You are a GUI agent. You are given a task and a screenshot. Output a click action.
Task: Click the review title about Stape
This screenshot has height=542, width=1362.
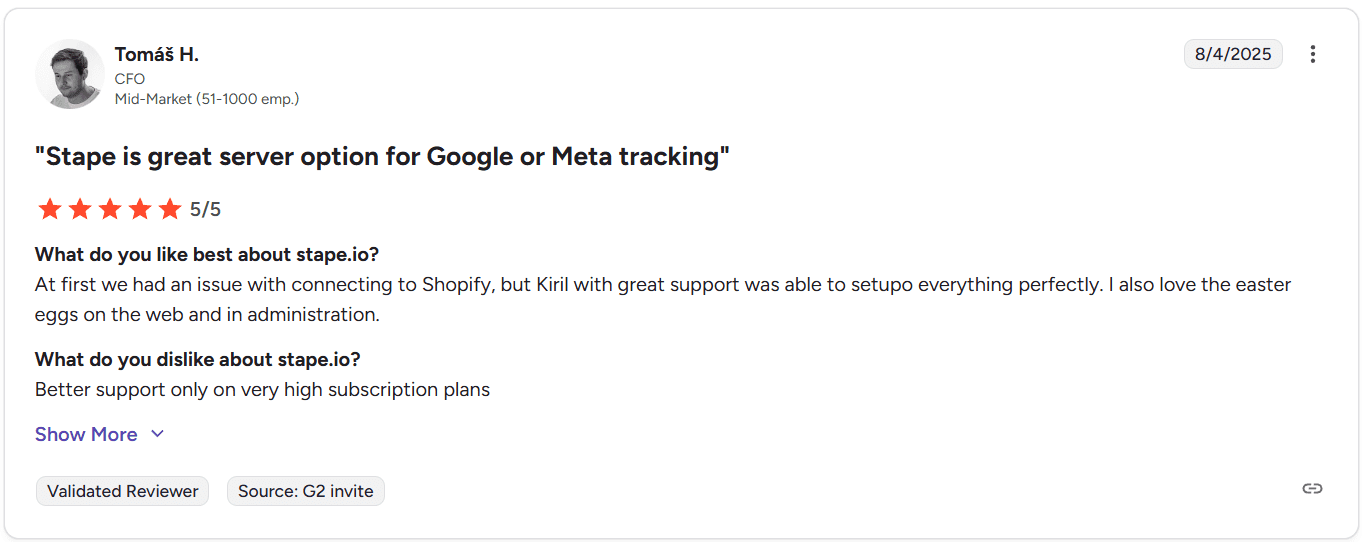[x=382, y=157]
